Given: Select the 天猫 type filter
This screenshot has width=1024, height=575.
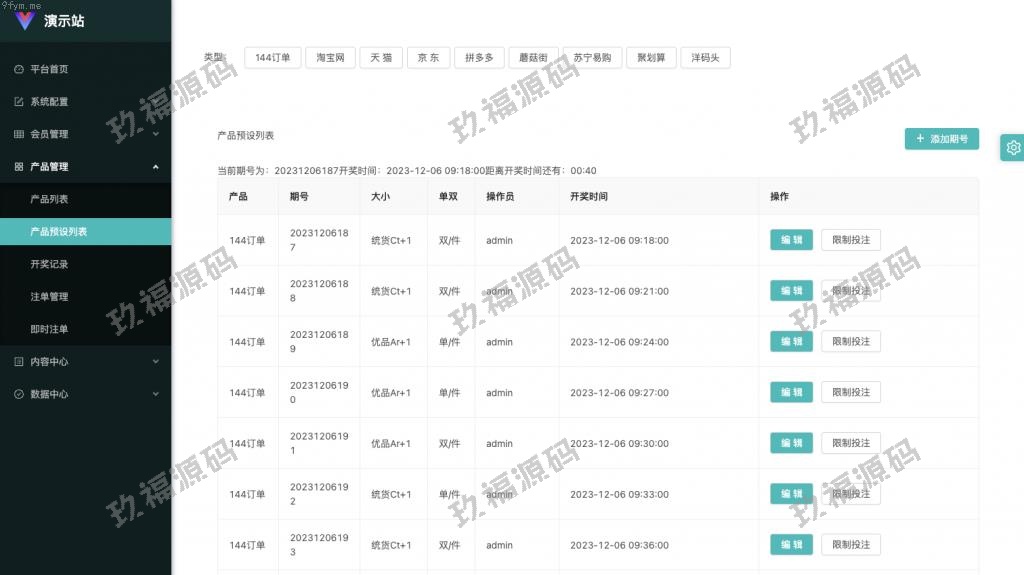Looking at the screenshot, I should point(381,58).
